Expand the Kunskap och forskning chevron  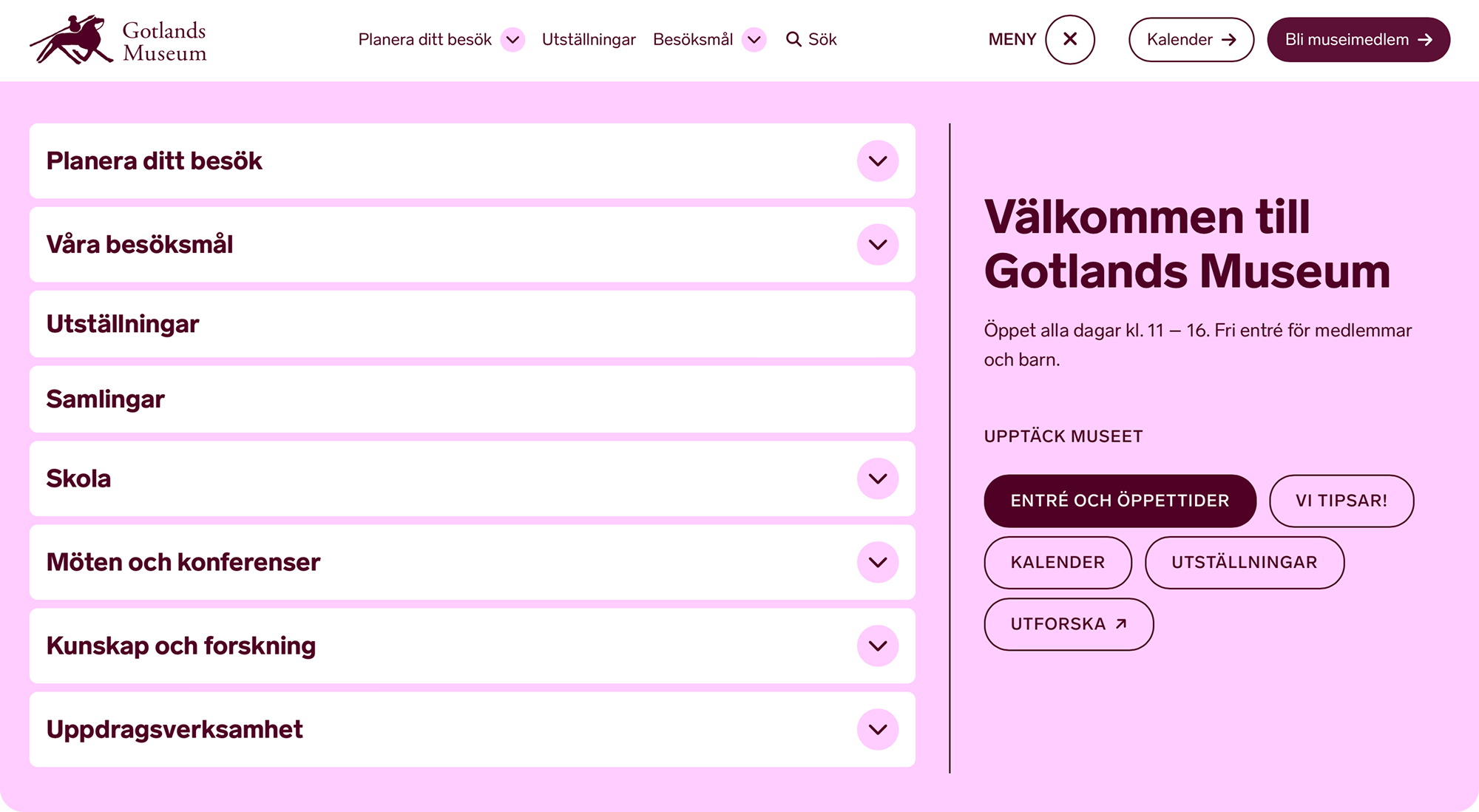point(878,646)
